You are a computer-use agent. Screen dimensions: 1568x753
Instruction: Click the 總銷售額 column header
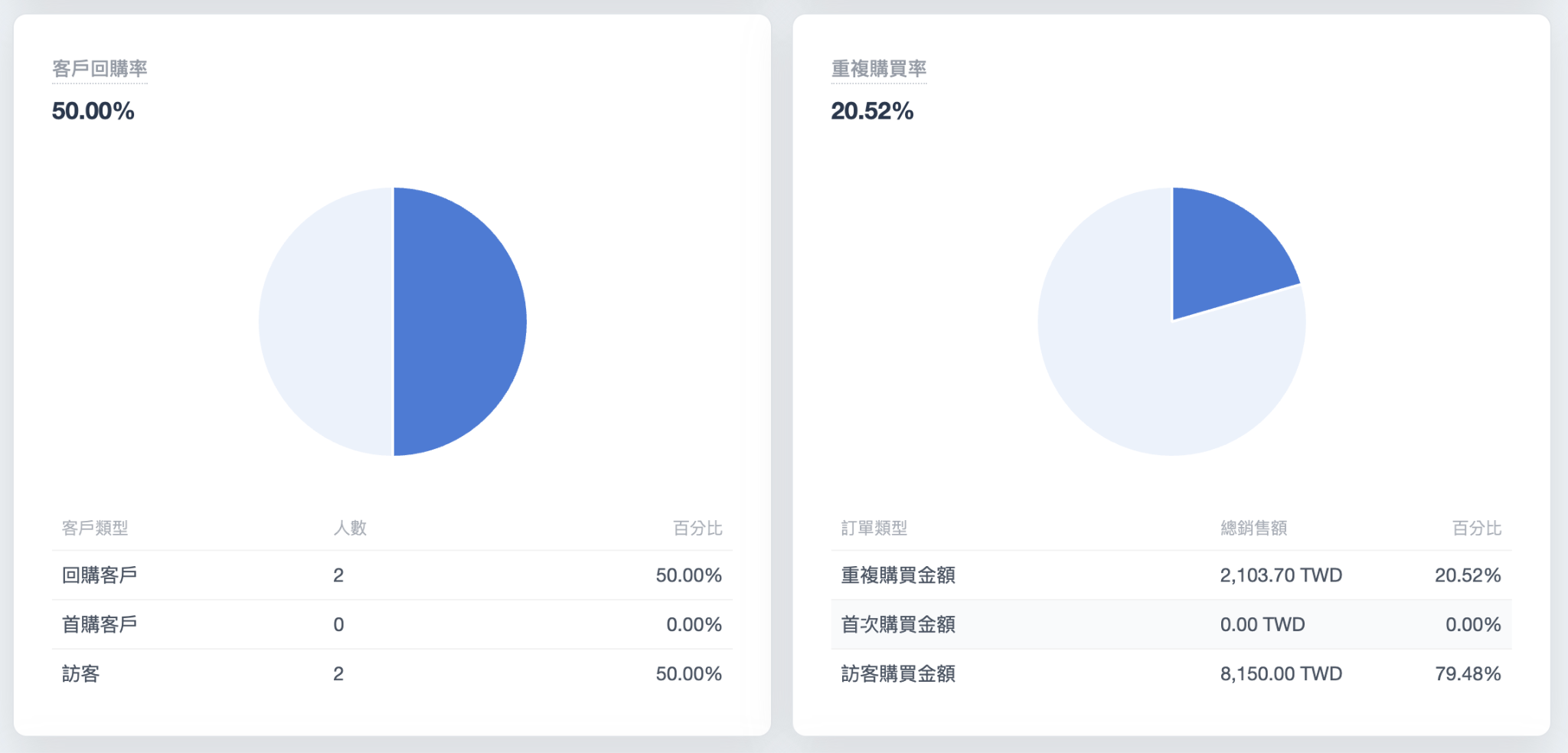(1253, 528)
